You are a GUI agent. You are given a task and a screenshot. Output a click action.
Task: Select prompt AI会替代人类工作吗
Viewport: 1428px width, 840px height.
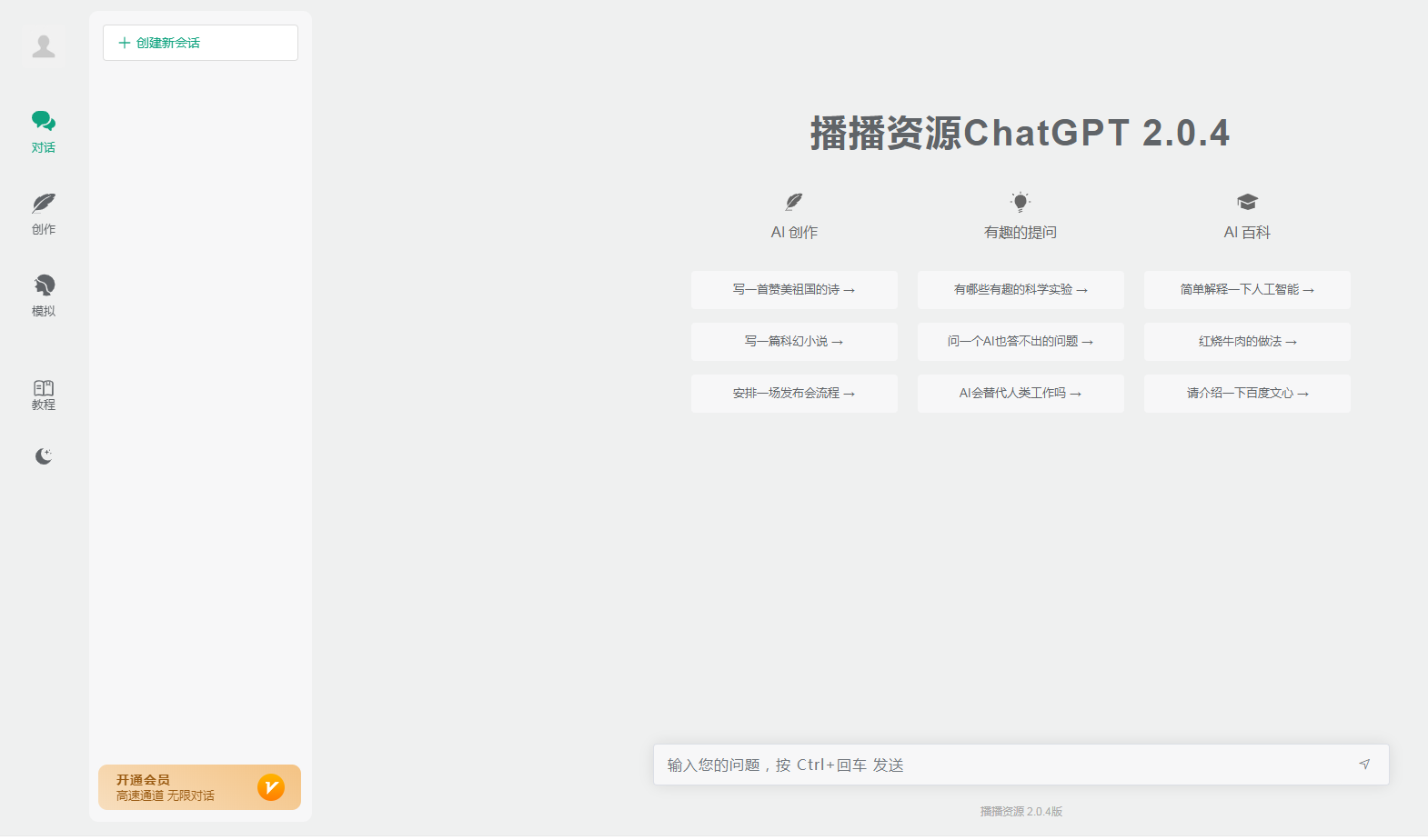[1021, 394]
